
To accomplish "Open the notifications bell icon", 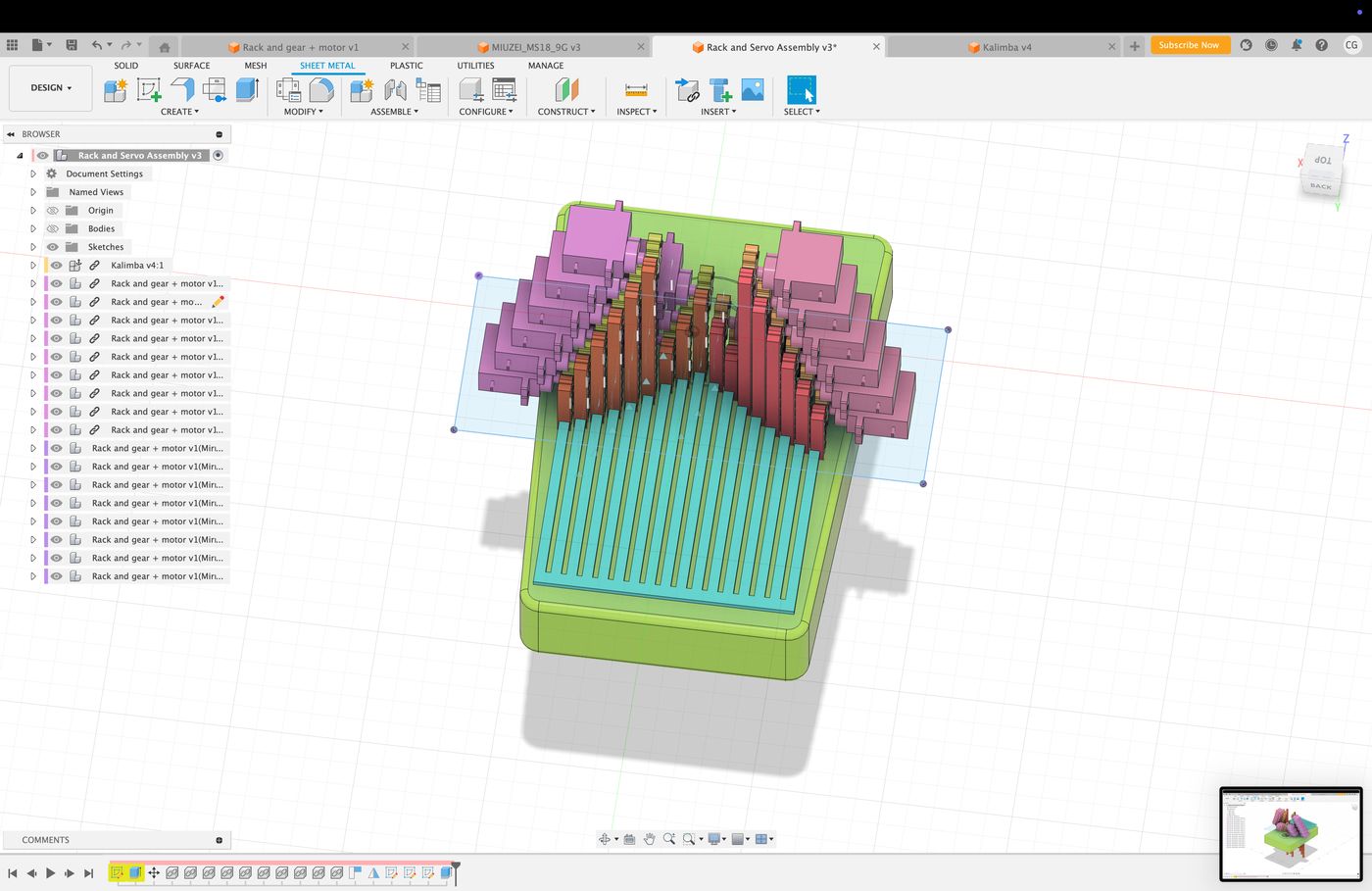I will (x=1297, y=45).
